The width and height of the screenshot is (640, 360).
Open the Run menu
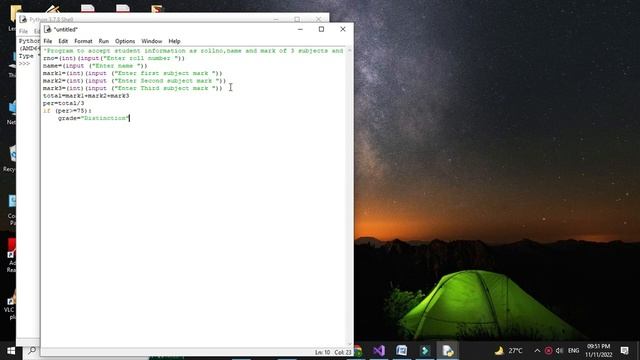(104, 41)
